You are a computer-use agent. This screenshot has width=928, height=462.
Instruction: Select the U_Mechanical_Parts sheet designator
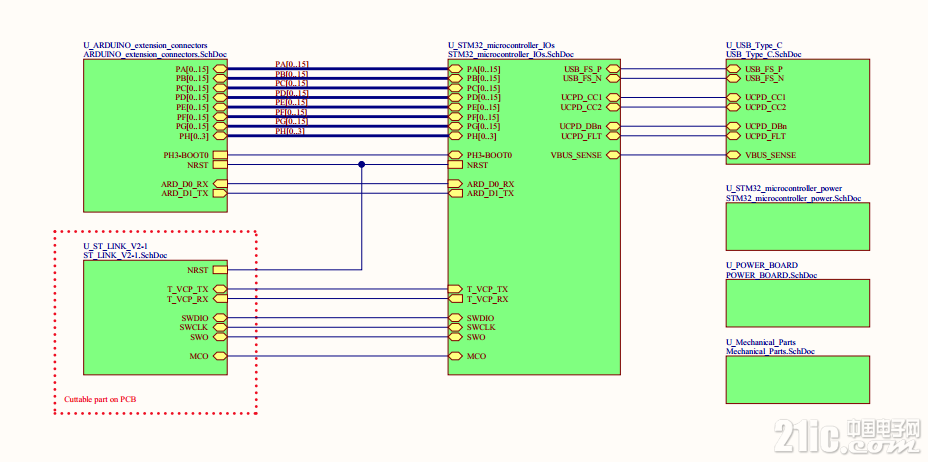pos(761,342)
